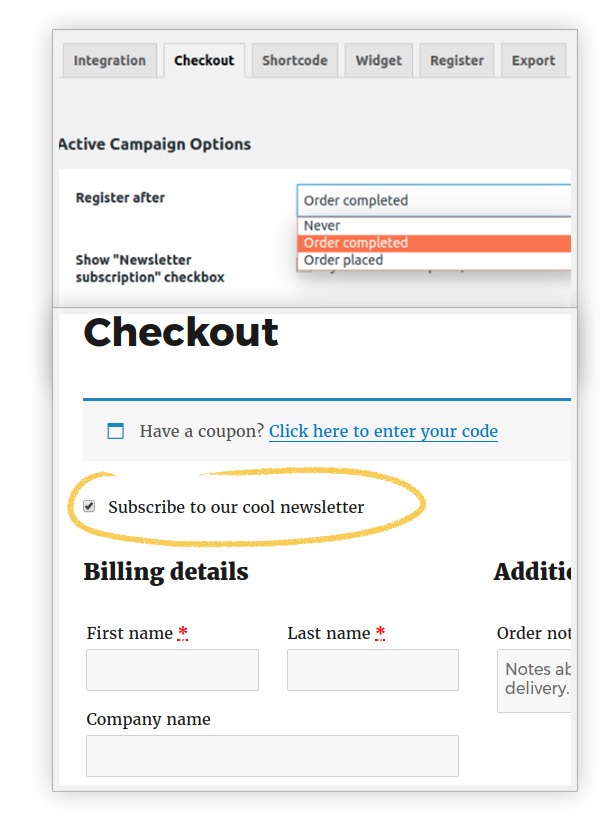This screenshot has height=824, width=600.
Task: Open the Widget tab
Action: pos(380,60)
